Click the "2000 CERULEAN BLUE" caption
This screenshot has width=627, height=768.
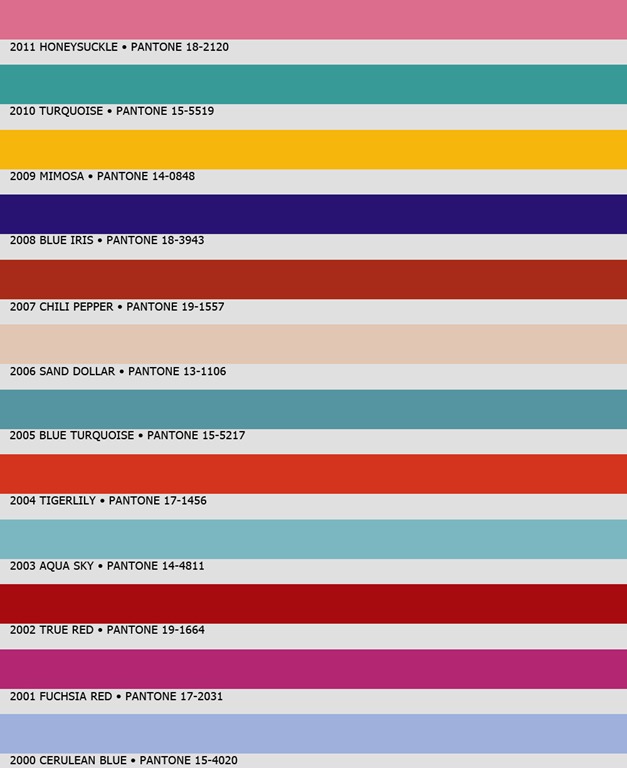click(68, 761)
